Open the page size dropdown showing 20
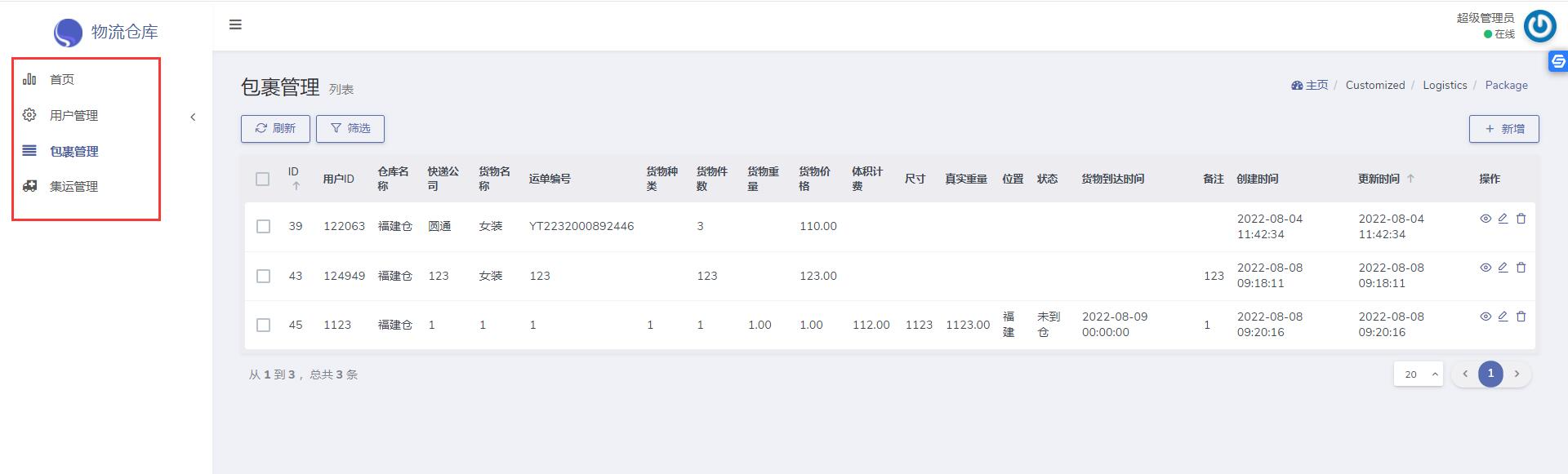The image size is (1568, 474). click(1419, 374)
